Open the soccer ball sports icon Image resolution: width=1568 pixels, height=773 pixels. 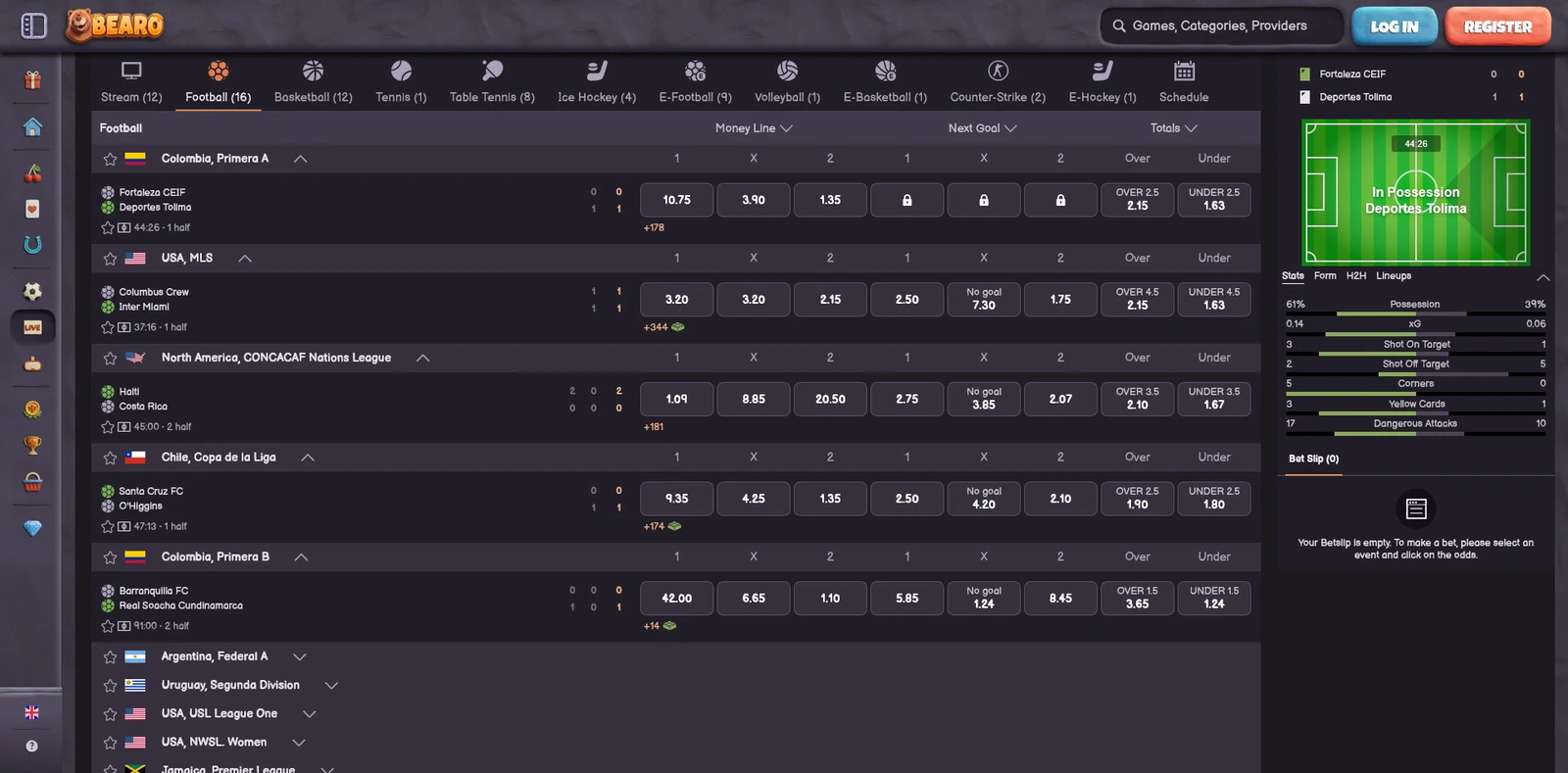pyautogui.click(x=32, y=291)
